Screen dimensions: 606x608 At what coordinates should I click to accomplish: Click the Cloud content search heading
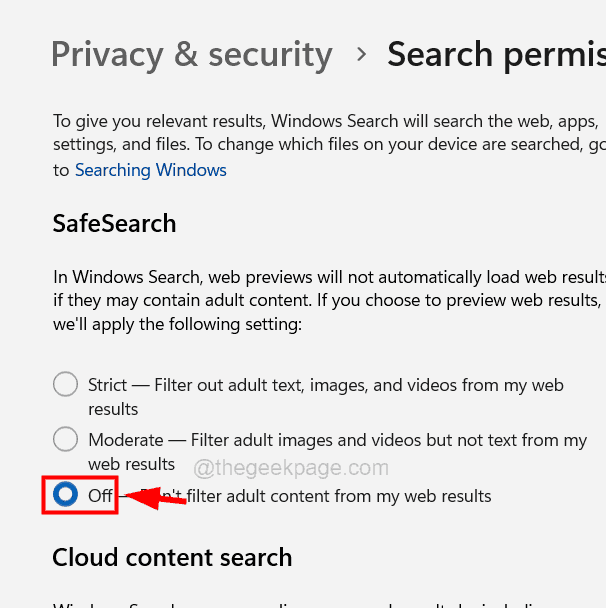(x=172, y=557)
